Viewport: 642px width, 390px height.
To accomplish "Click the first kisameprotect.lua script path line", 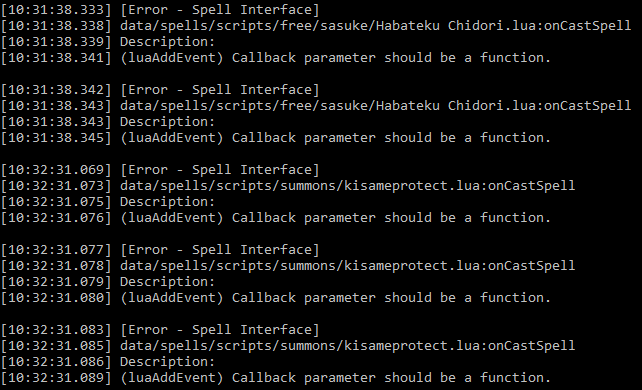I will [348, 186].
